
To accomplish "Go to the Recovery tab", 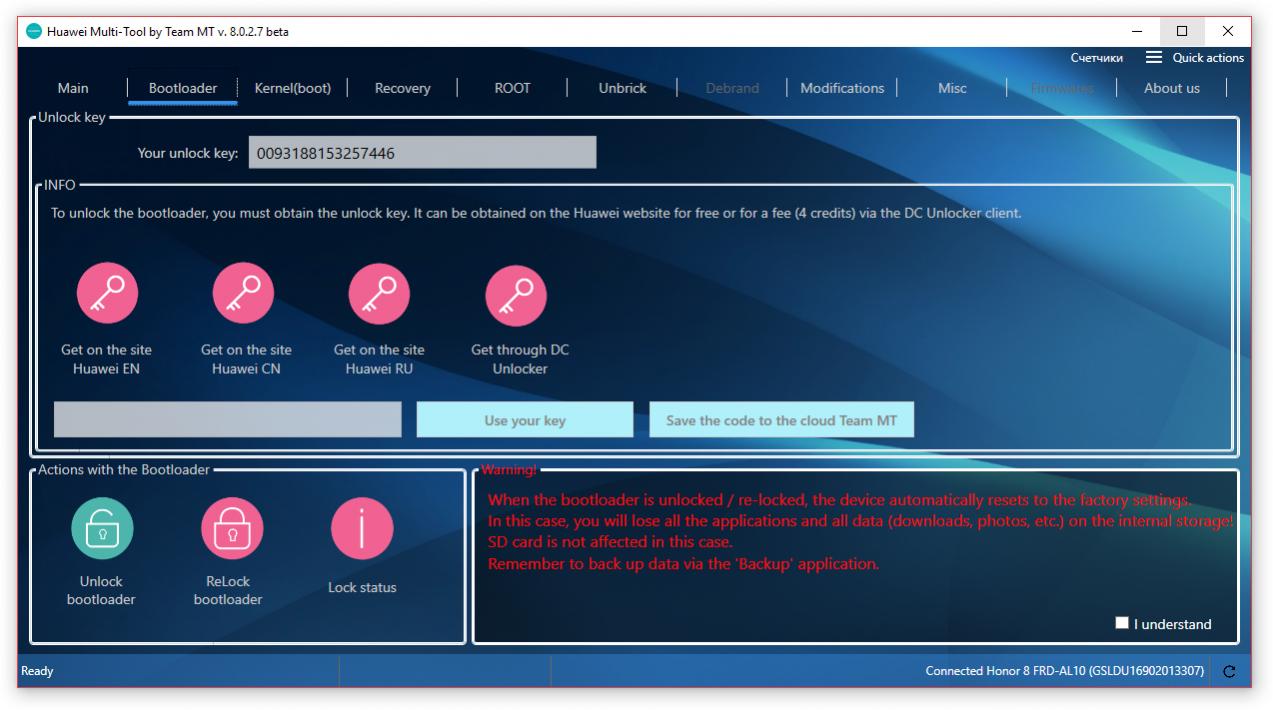I will (x=403, y=88).
